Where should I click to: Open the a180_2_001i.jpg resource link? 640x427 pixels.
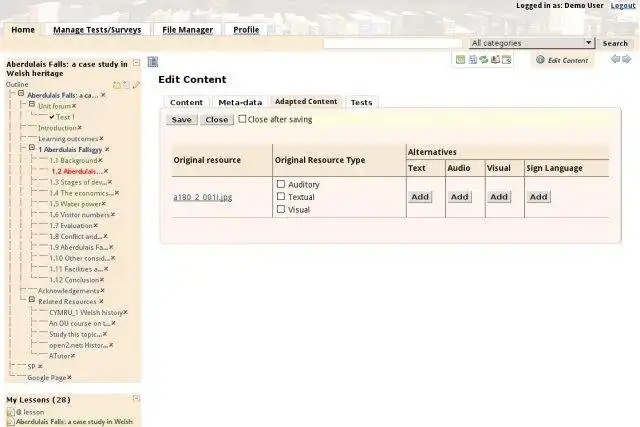pos(202,197)
